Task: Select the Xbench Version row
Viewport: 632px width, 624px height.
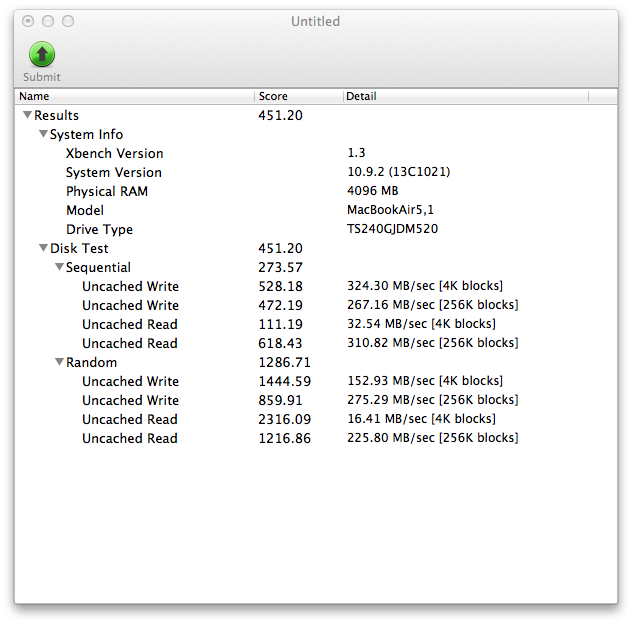Action: (x=316, y=153)
